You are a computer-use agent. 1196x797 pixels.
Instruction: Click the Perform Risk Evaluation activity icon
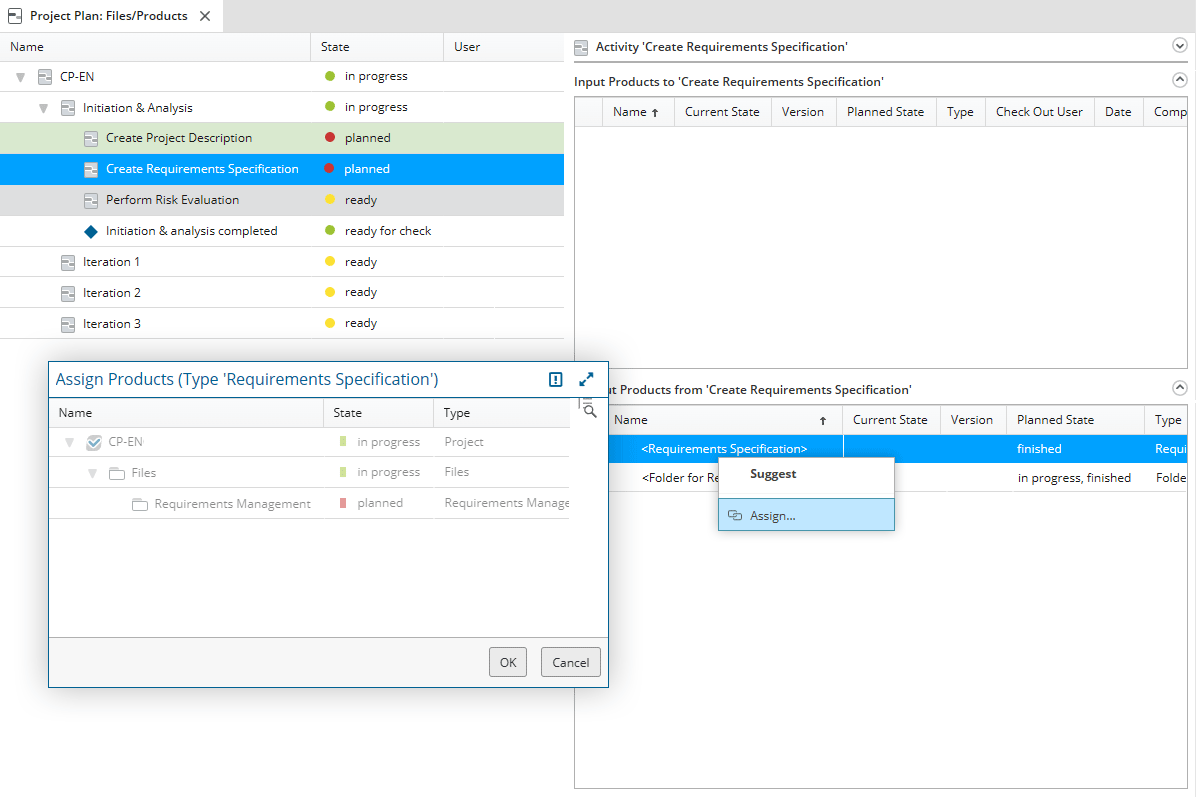[91, 200]
